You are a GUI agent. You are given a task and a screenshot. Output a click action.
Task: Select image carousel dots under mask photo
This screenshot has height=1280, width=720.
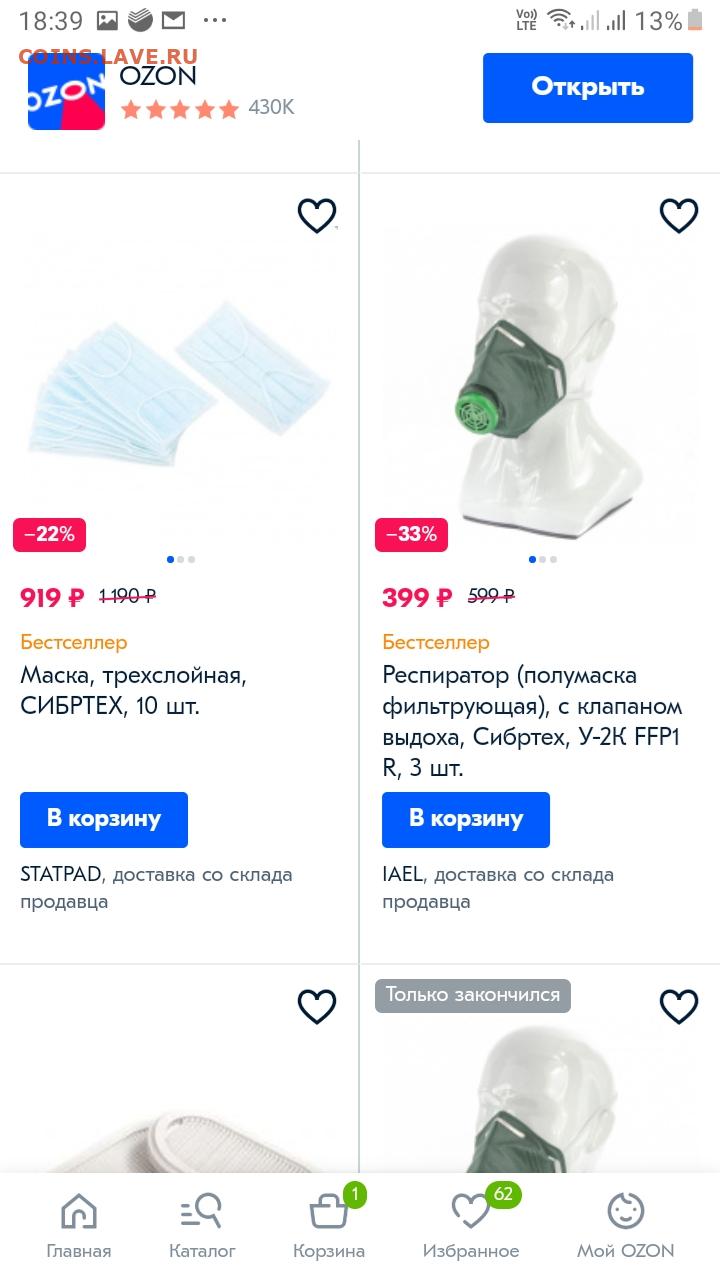(x=181, y=559)
